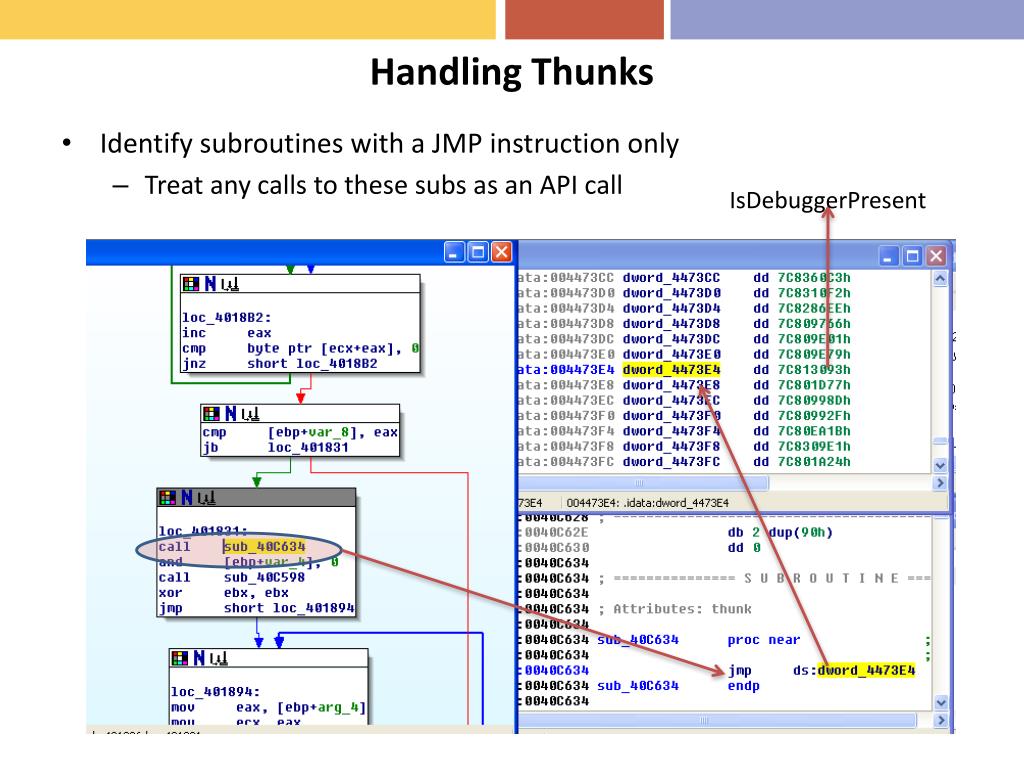Minimize the disassembly listing window
The width and height of the screenshot is (1024, 768).
pos(888,255)
